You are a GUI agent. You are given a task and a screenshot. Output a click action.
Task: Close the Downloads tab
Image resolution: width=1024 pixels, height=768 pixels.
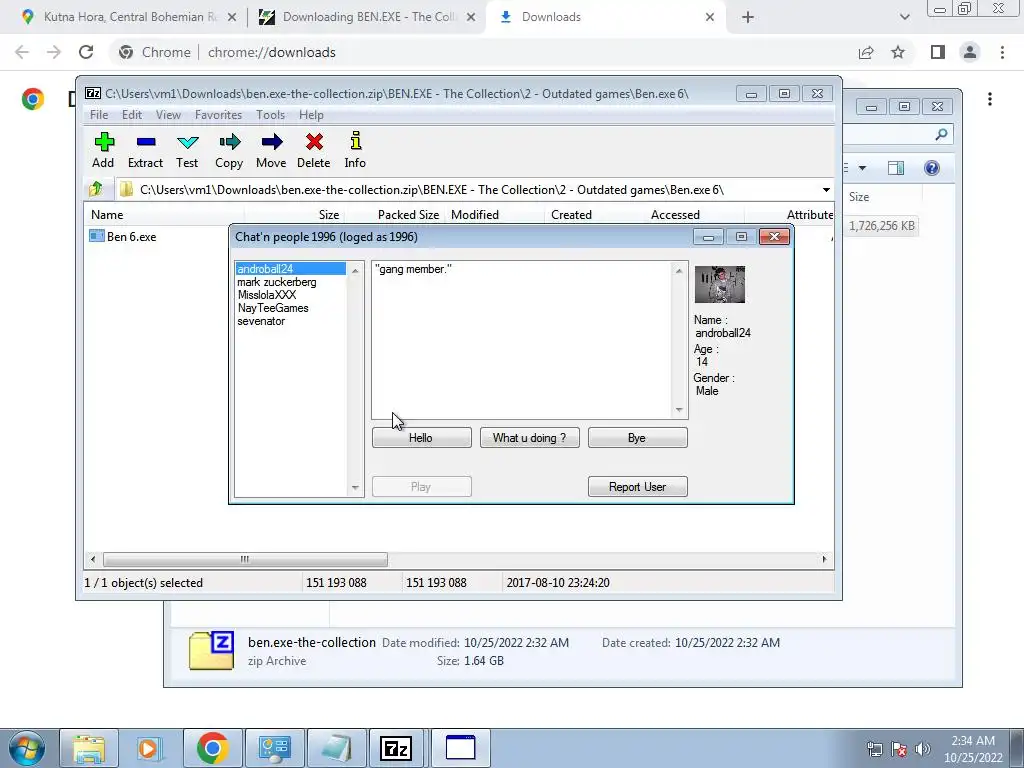(710, 17)
